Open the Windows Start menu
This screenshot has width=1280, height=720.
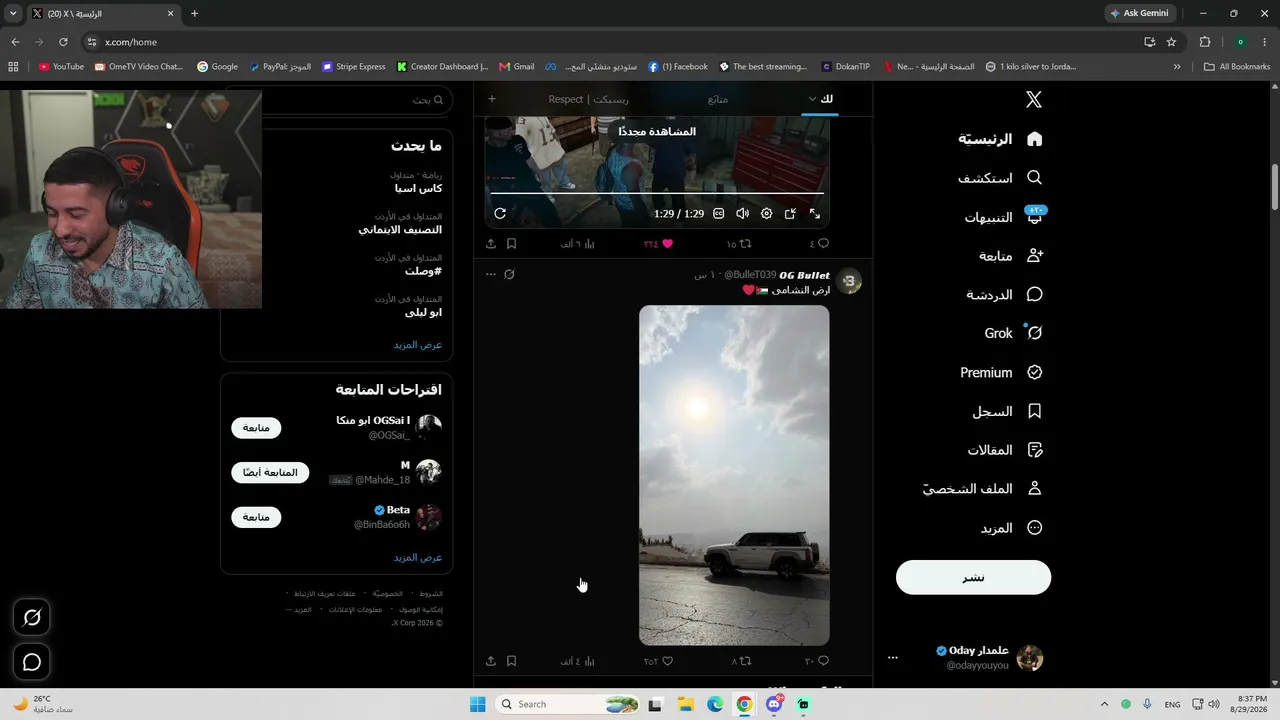tap(478, 704)
